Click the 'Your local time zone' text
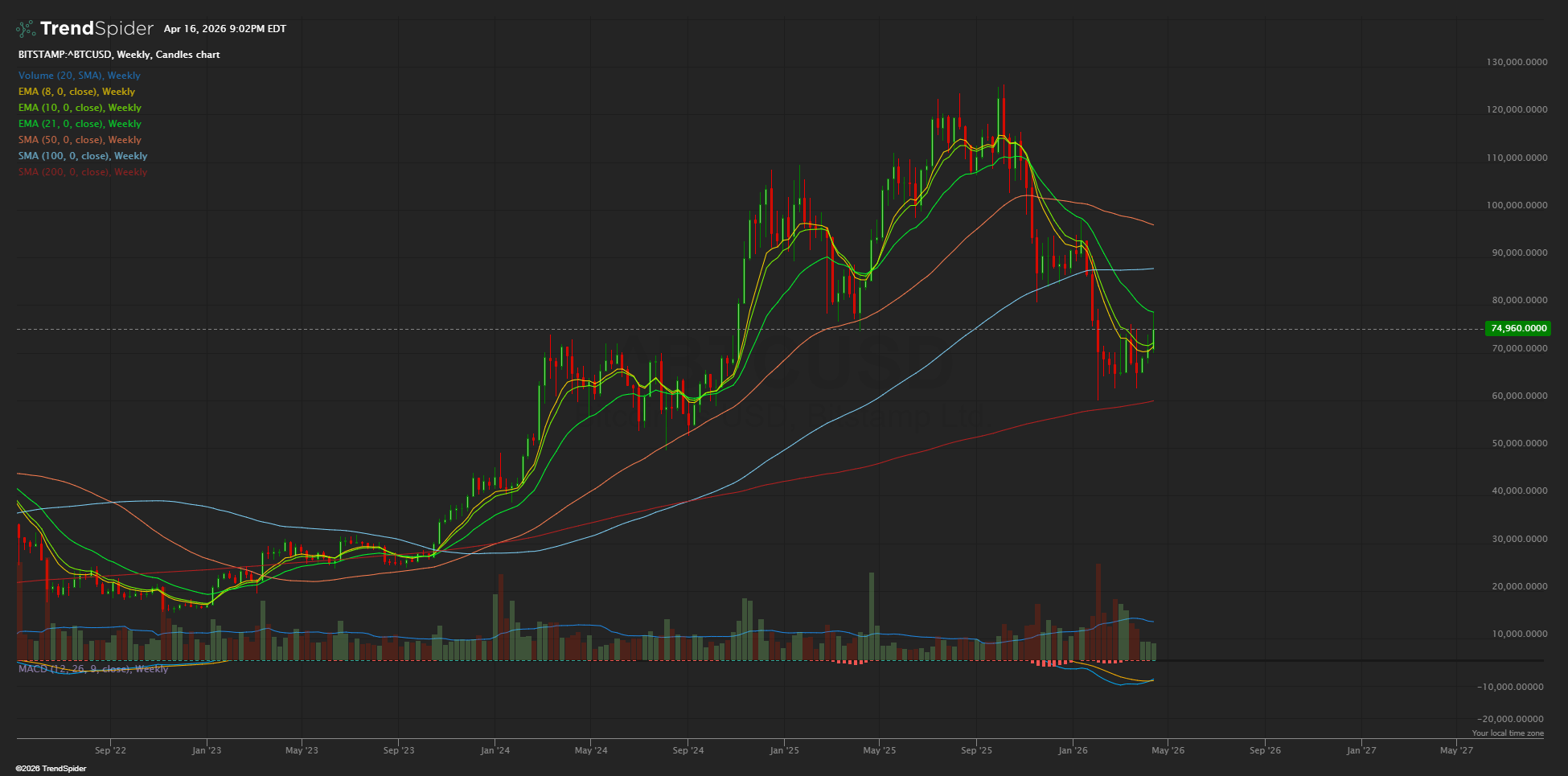This screenshot has width=1568, height=776. (1507, 733)
